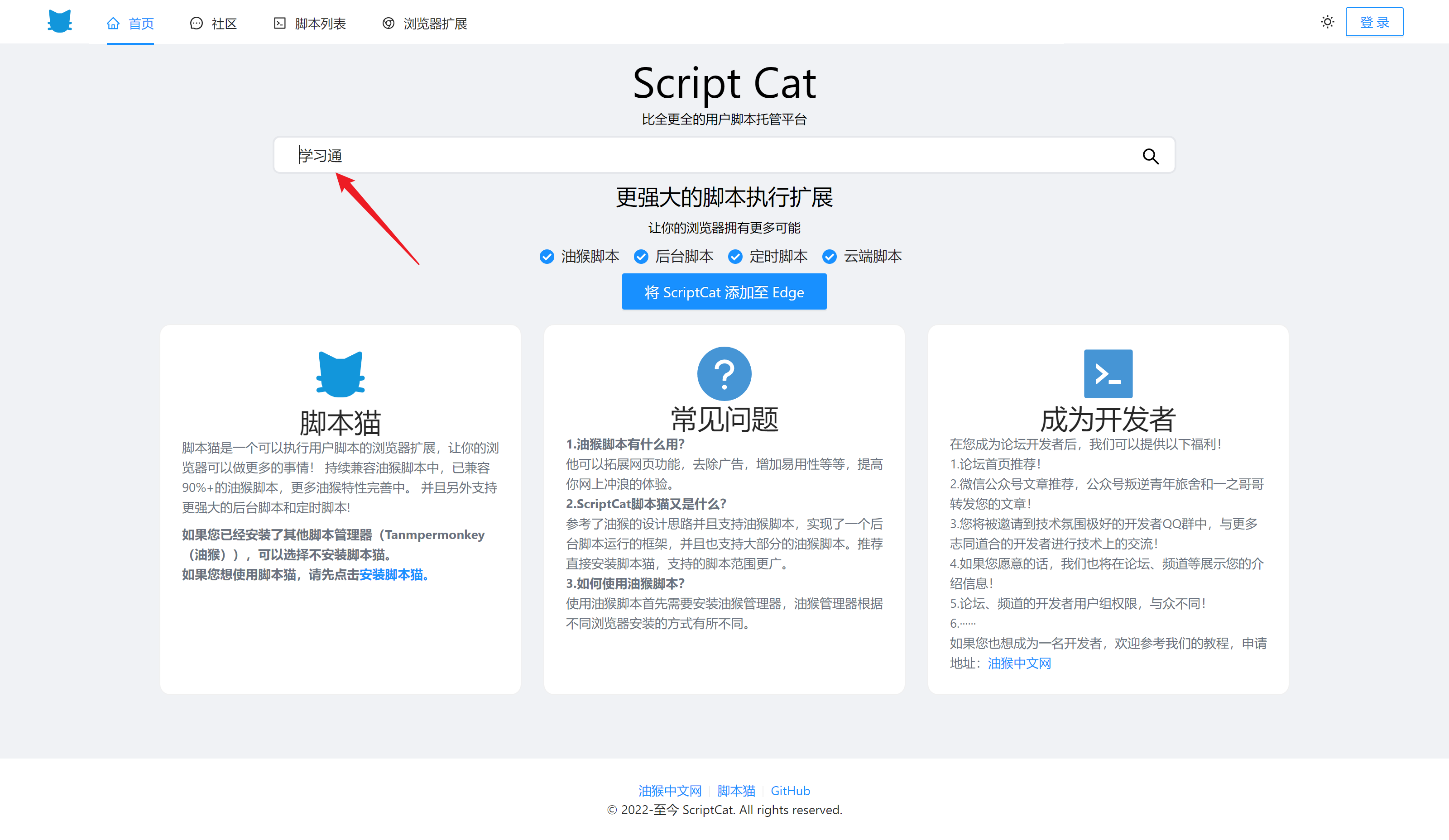Viewport: 1449px width, 840px height.
Task: Click the question mark icon above 常见问题
Action: pos(724,373)
